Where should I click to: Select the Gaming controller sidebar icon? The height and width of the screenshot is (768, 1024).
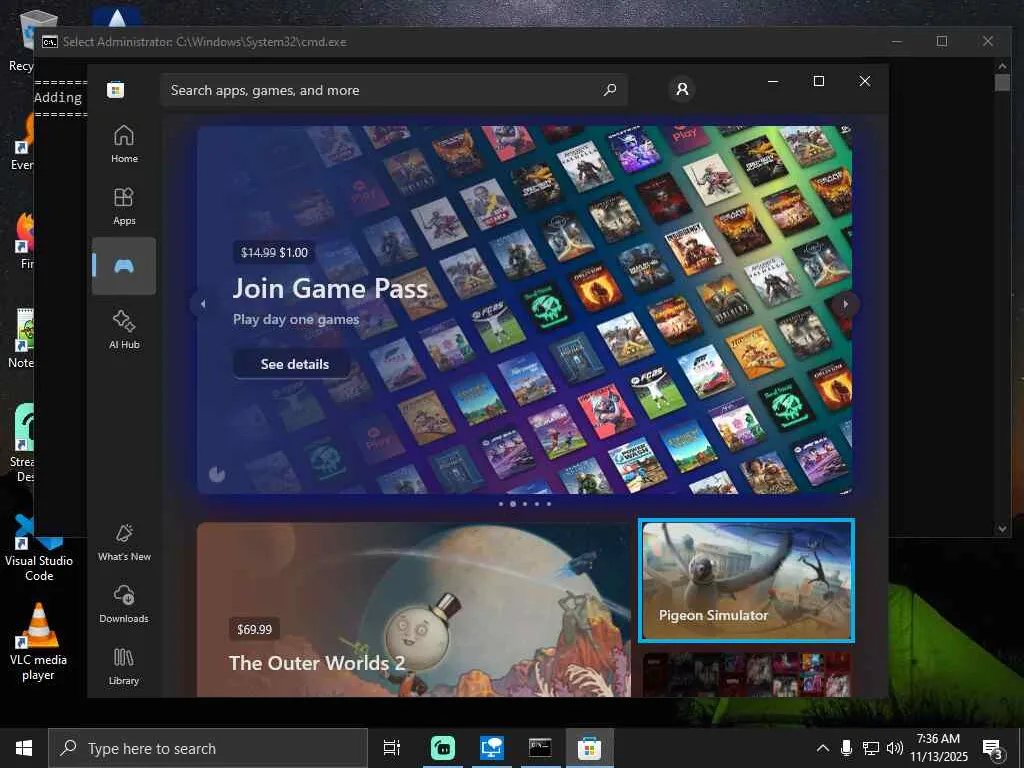pyautogui.click(x=123, y=266)
